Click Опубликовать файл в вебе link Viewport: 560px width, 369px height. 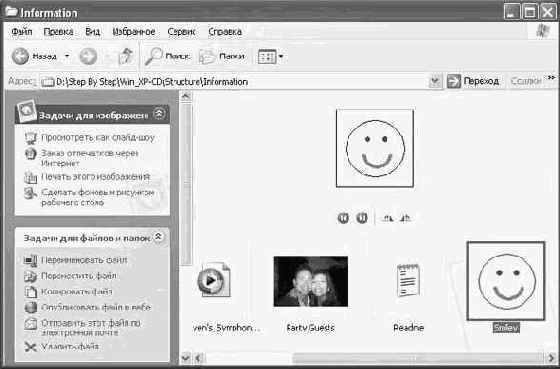(96, 307)
